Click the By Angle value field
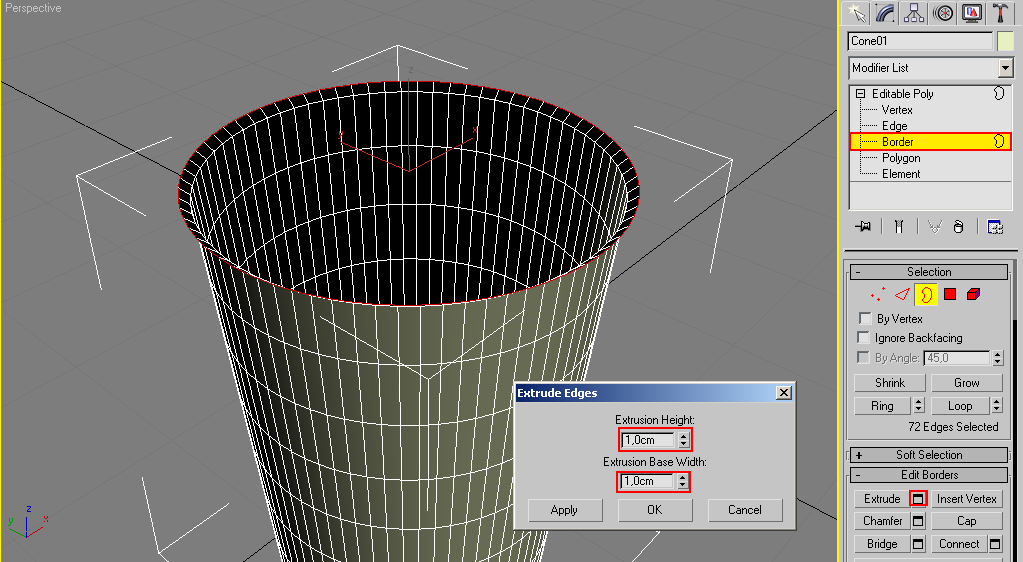The width and height of the screenshot is (1023, 562). [x=957, y=358]
